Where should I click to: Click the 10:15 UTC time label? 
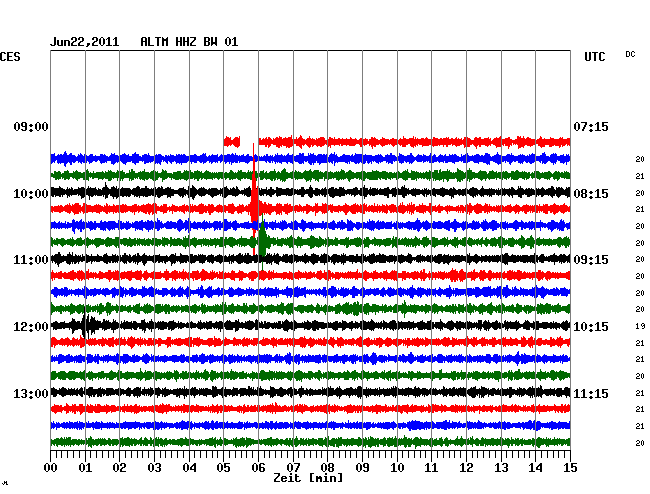click(591, 327)
